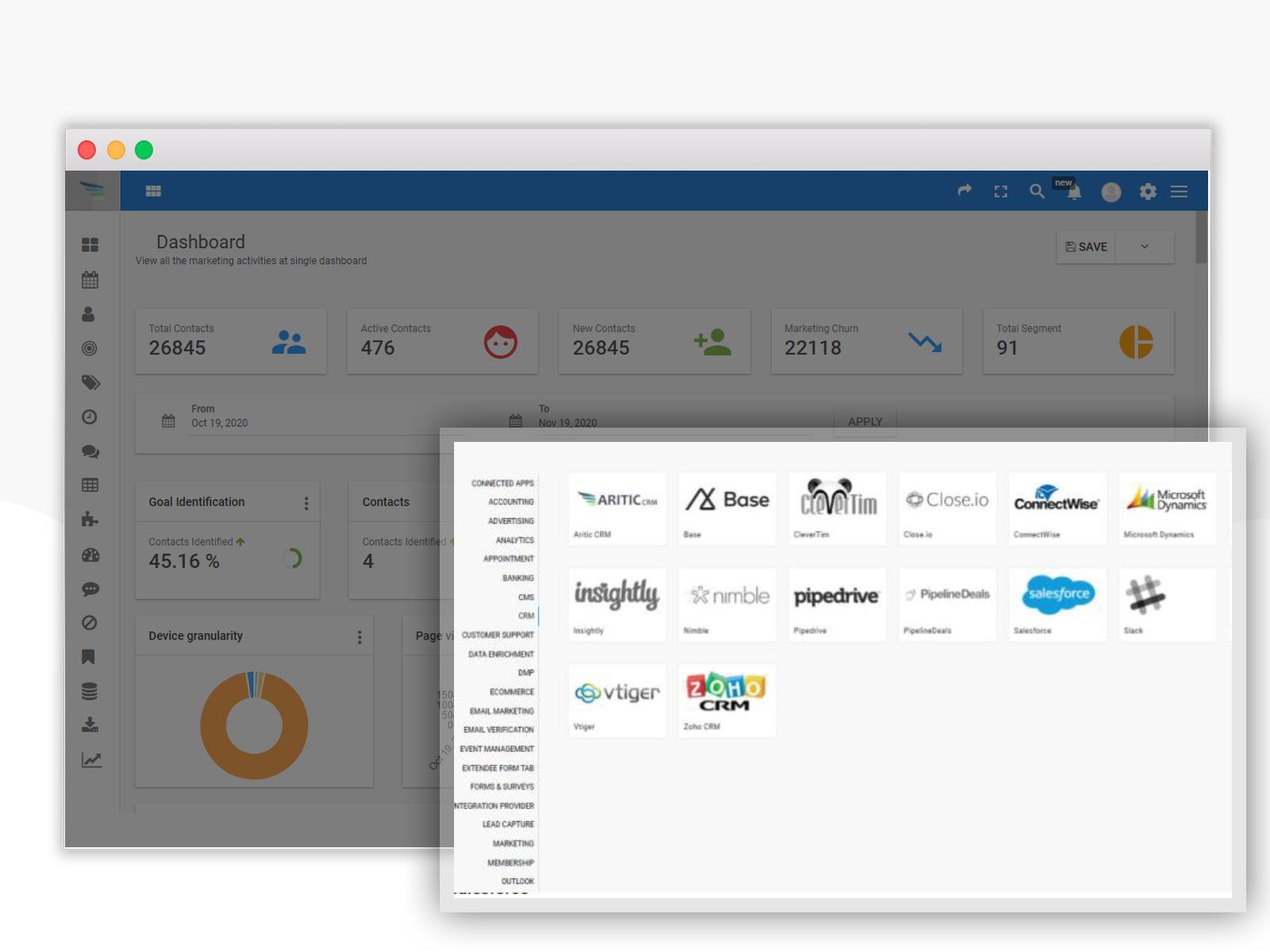The height and width of the screenshot is (952, 1270).
Task: Select ANALYTICS category
Action: tap(514, 540)
